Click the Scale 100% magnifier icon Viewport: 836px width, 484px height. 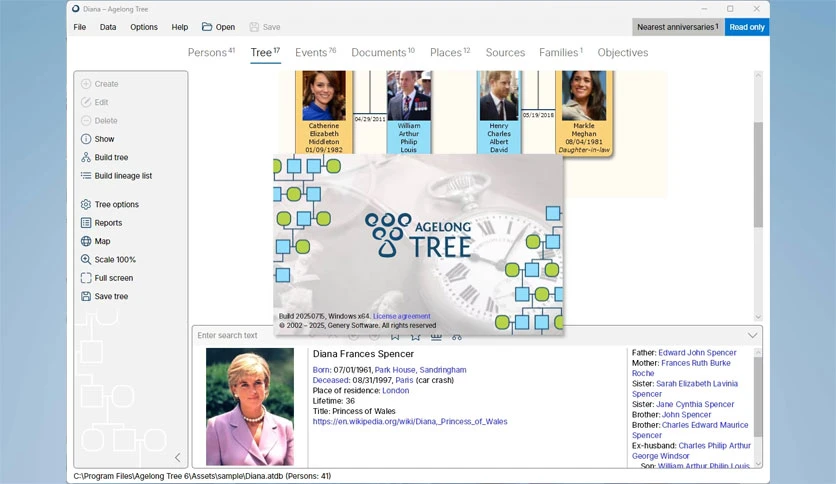[86, 260]
